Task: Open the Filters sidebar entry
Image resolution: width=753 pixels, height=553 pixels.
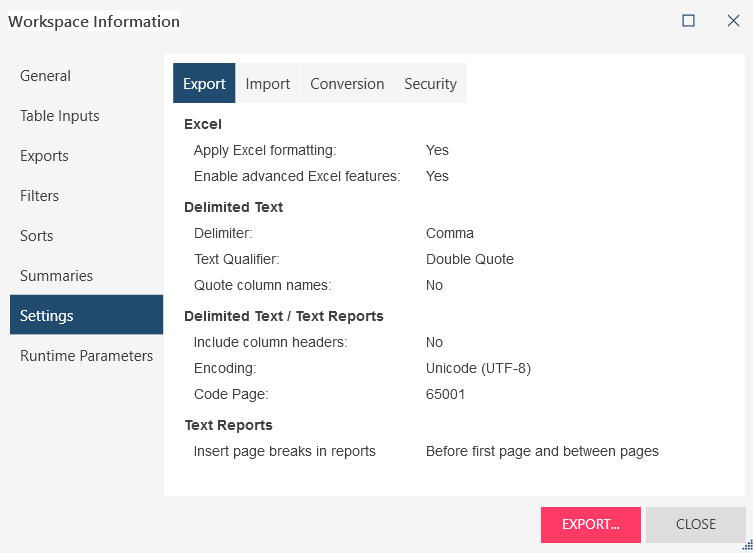Action: (x=40, y=196)
